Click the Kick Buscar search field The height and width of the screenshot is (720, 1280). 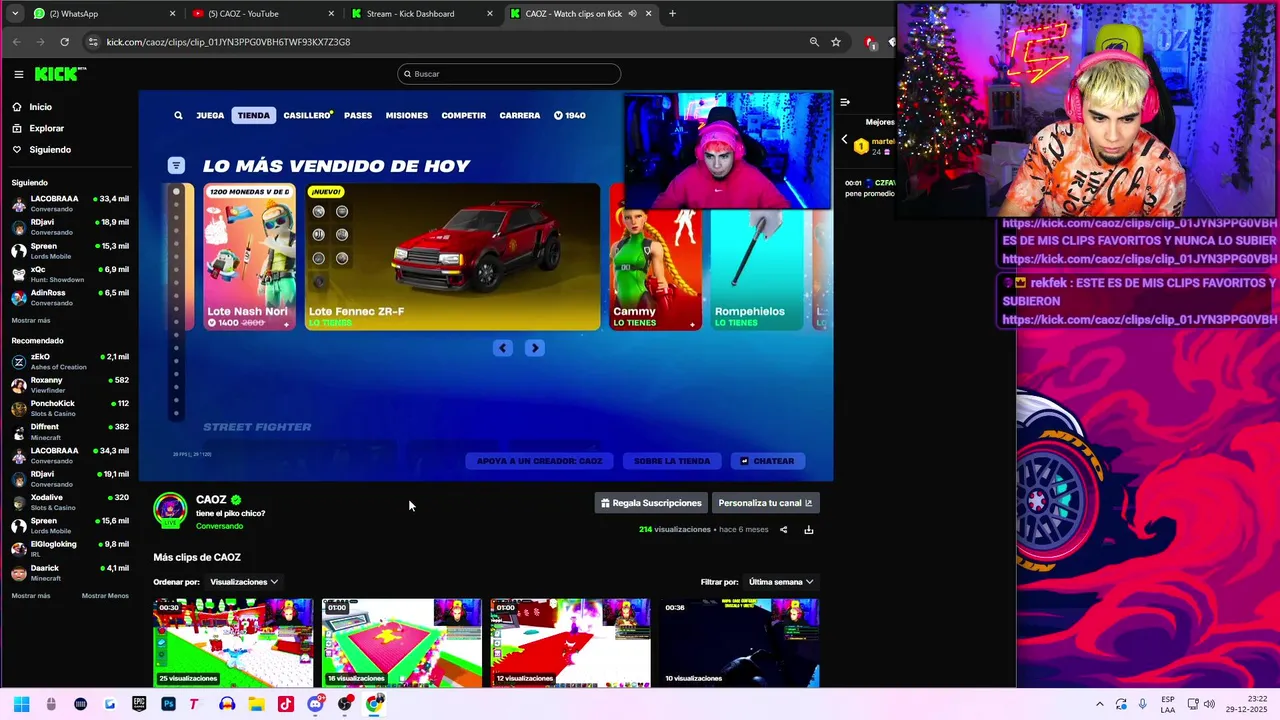pos(509,74)
